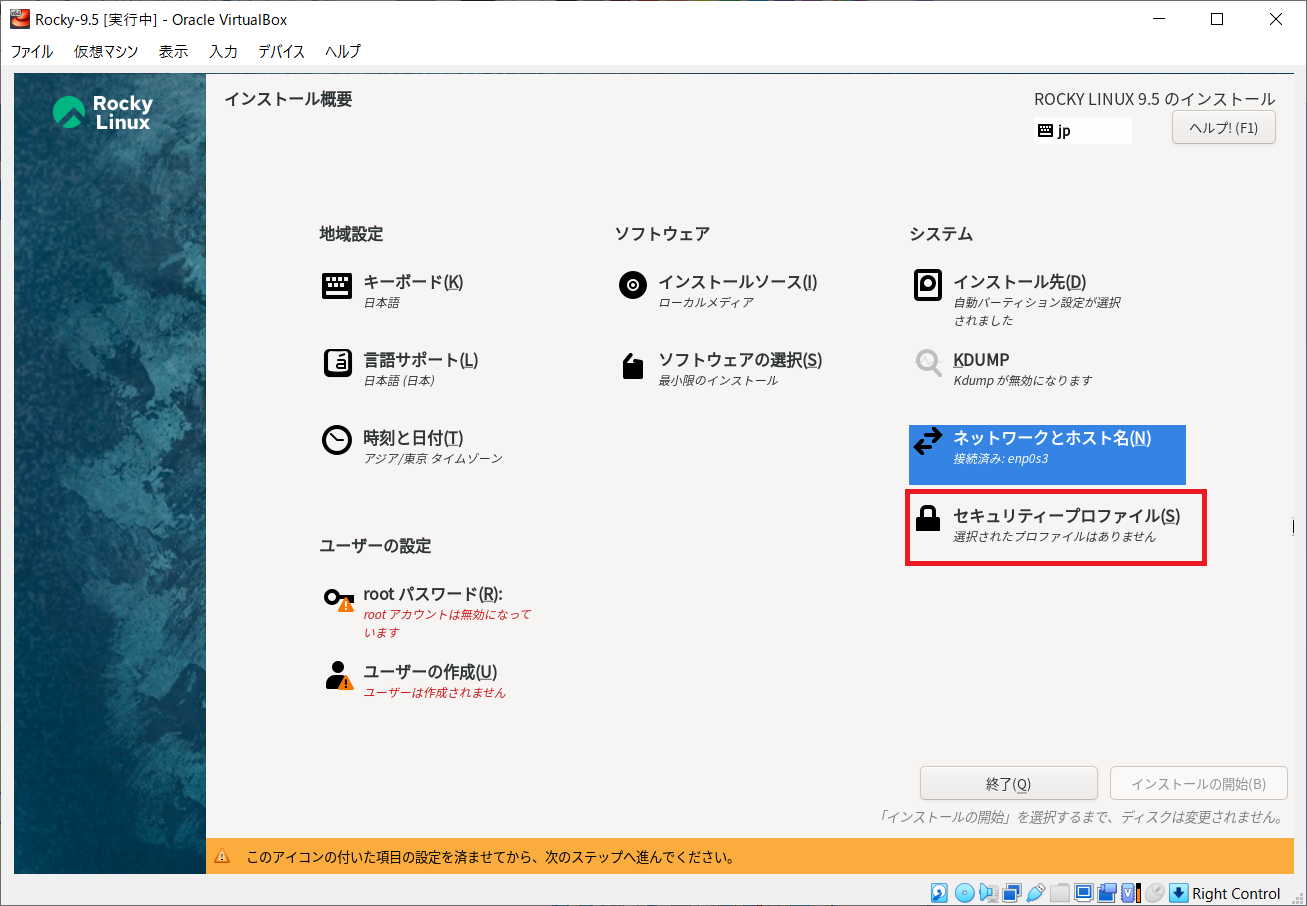This screenshot has height=906, width=1307.
Task: Click the Kdump が無効になります text
Action: click(x=1023, y=381)
